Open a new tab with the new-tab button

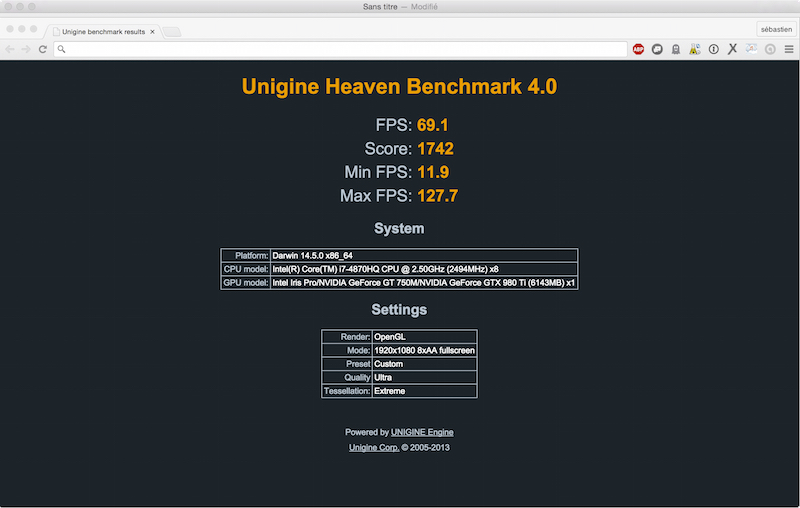(x=172, y=32)
